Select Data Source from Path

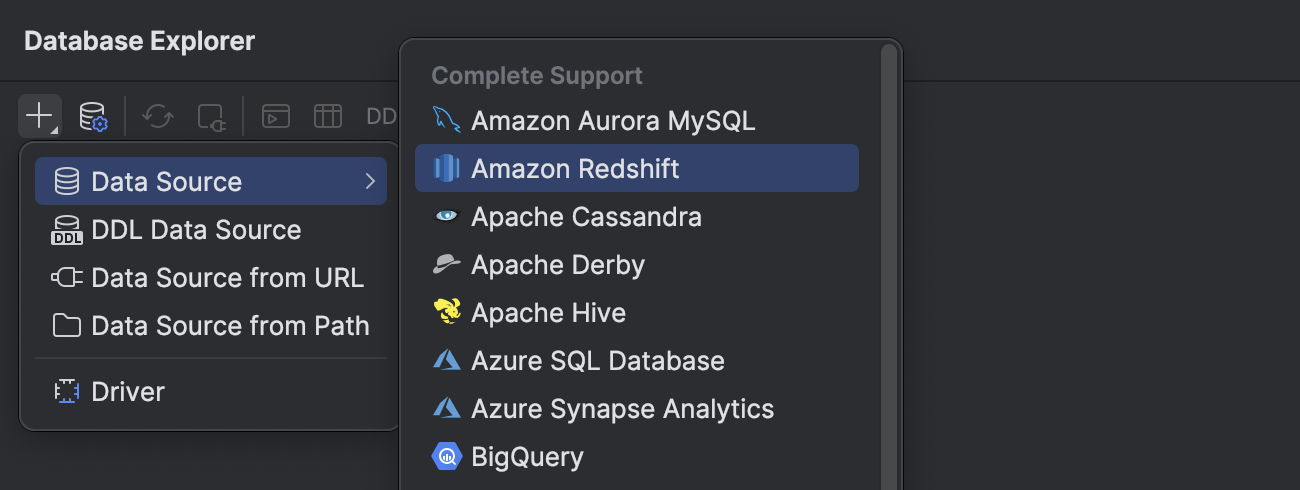(x=230, y=326)
